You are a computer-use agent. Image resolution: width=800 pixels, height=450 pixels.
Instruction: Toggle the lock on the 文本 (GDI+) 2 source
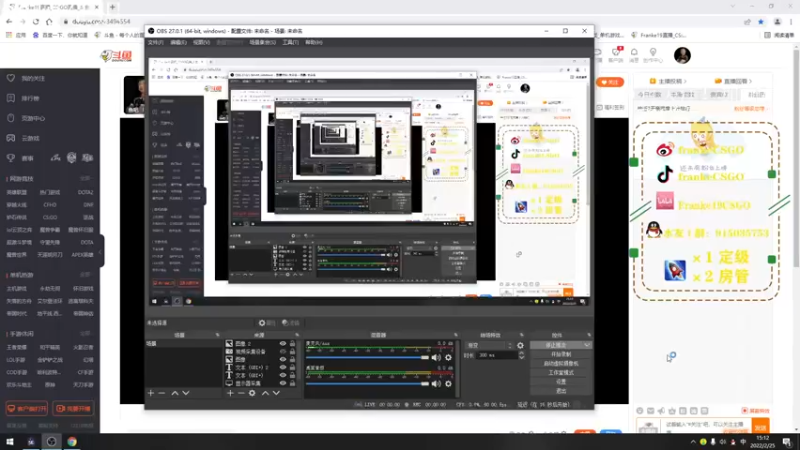pos(292,367)
